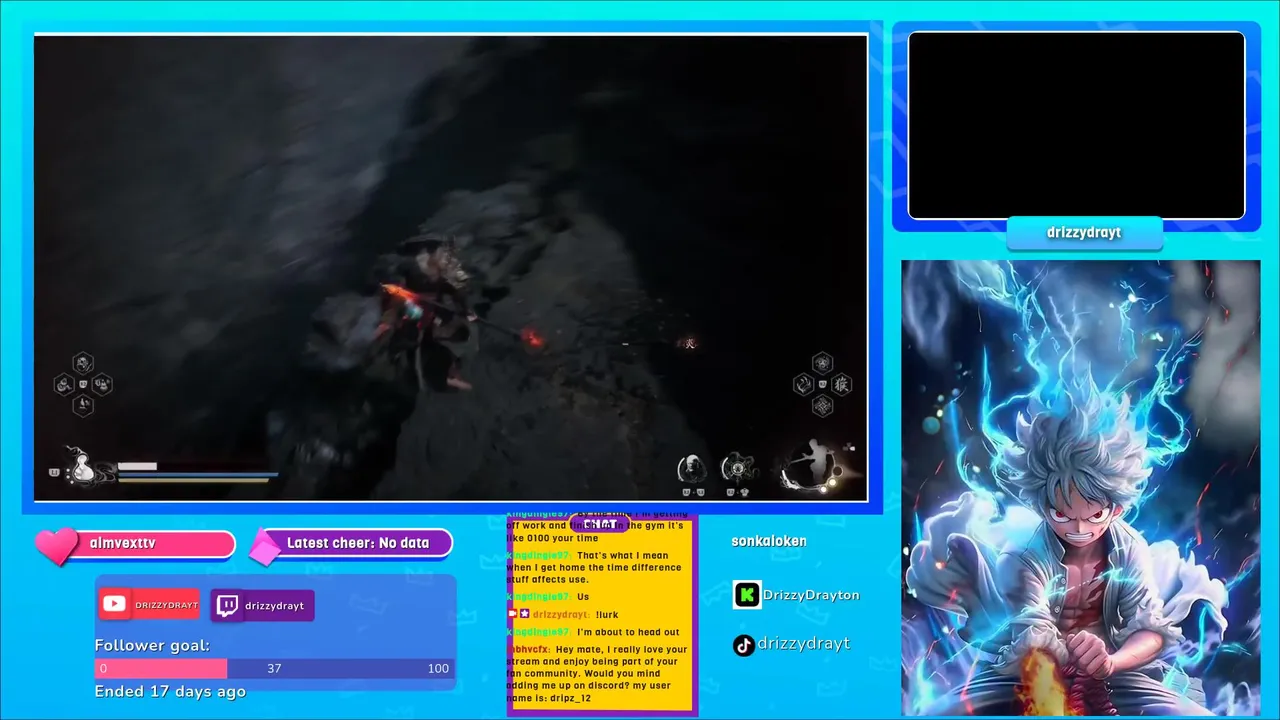Viewport: 1280px width, 720px height.
Task: Click the pink heart follower icon
Action: [x=56, y=545]
